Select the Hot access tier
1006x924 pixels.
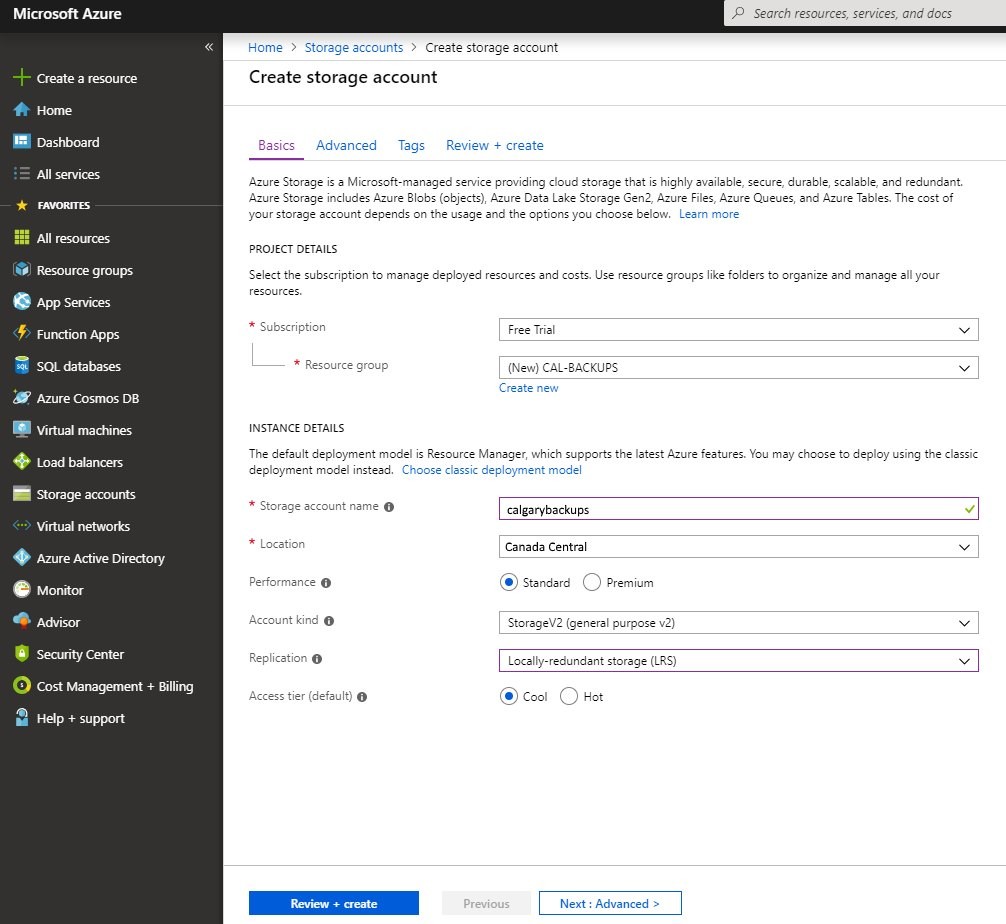(569, 696)
